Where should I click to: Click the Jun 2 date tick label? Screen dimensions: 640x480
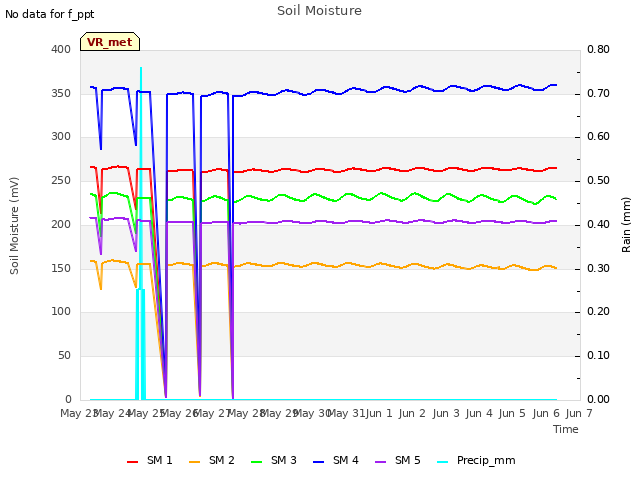point(412,413)
